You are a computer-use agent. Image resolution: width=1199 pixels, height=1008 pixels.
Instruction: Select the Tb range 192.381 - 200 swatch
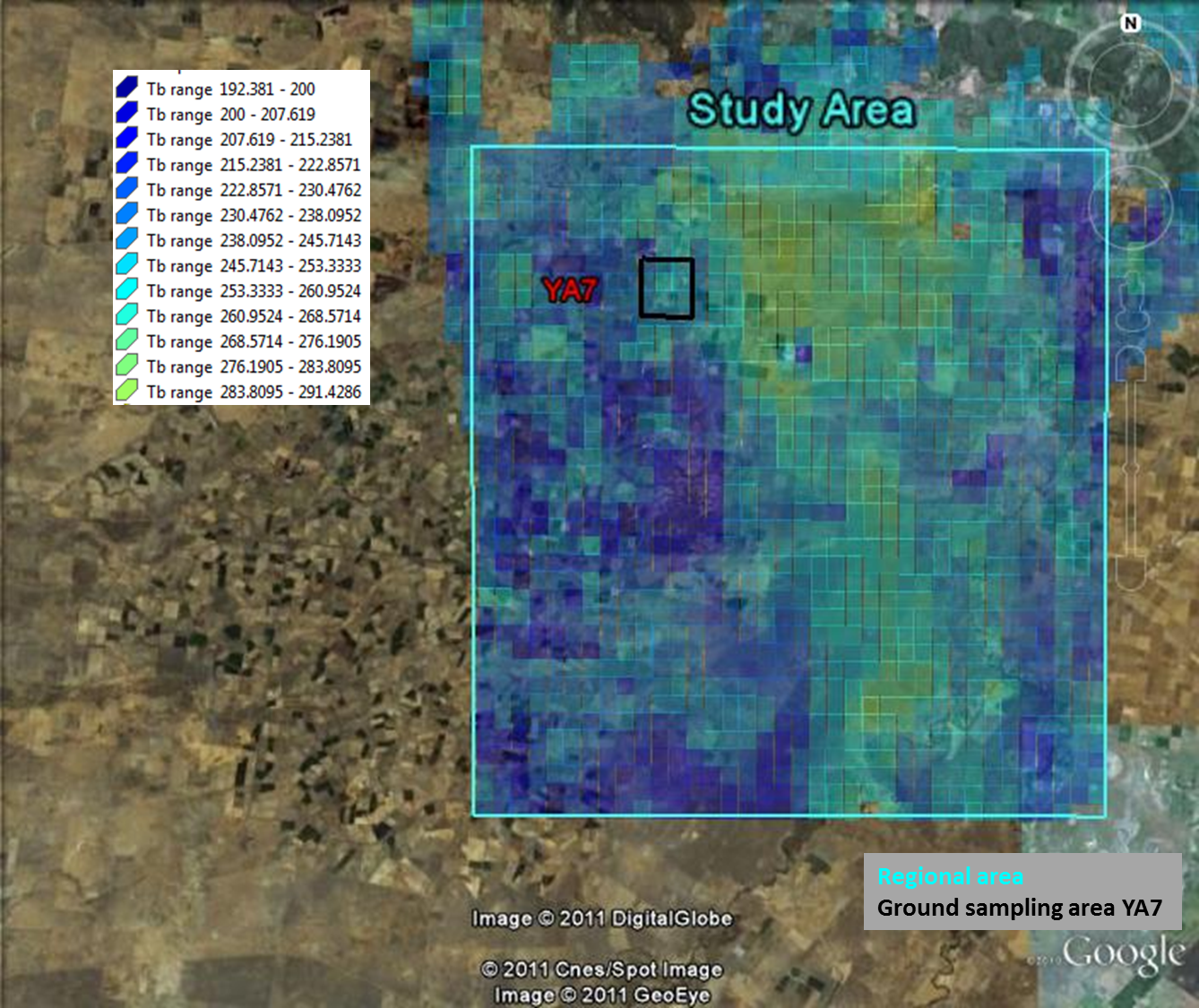pyautogui.click(x=126, y=88)
